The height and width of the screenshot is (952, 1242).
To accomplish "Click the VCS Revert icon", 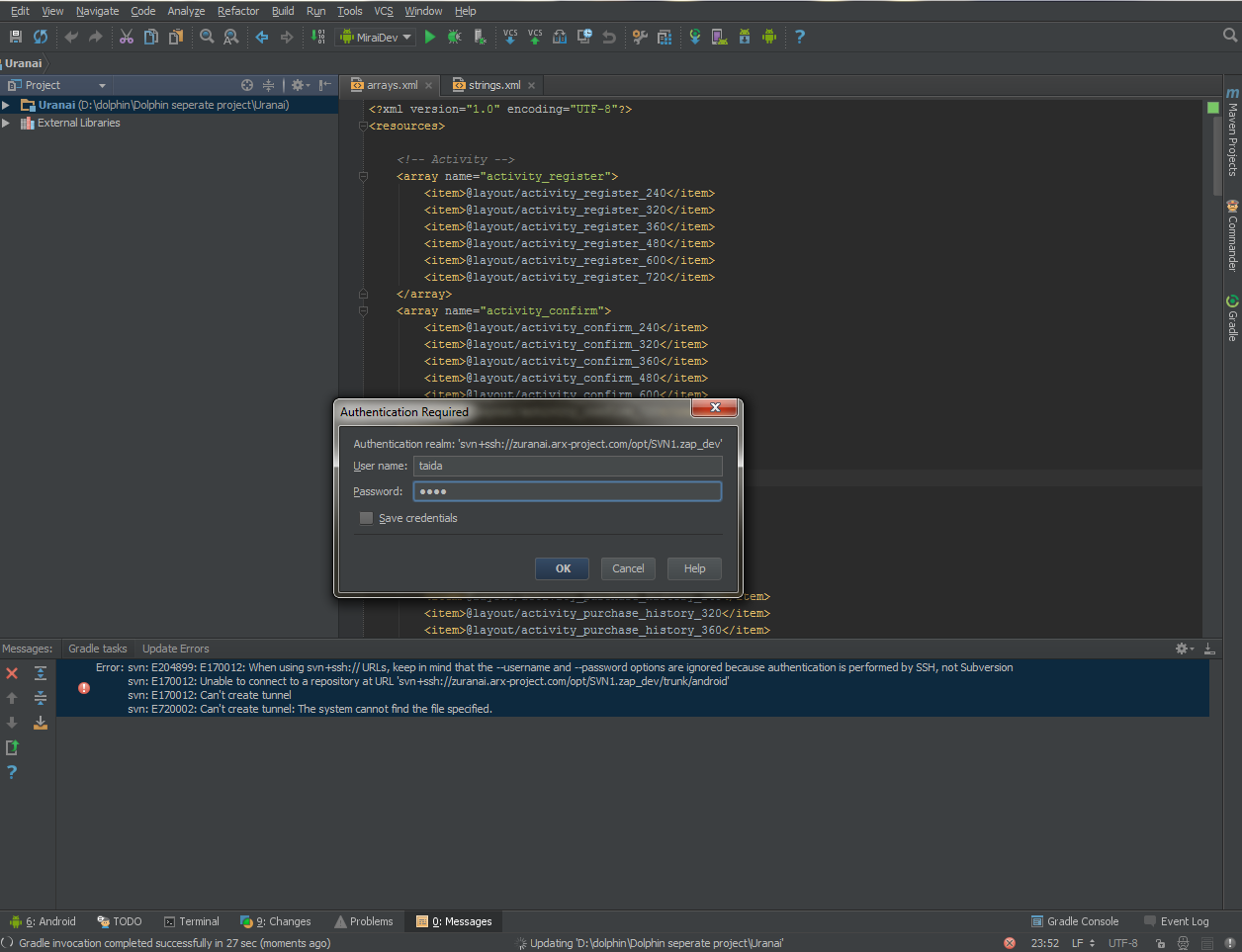I will pyautogui.click(x=609, y=37).
